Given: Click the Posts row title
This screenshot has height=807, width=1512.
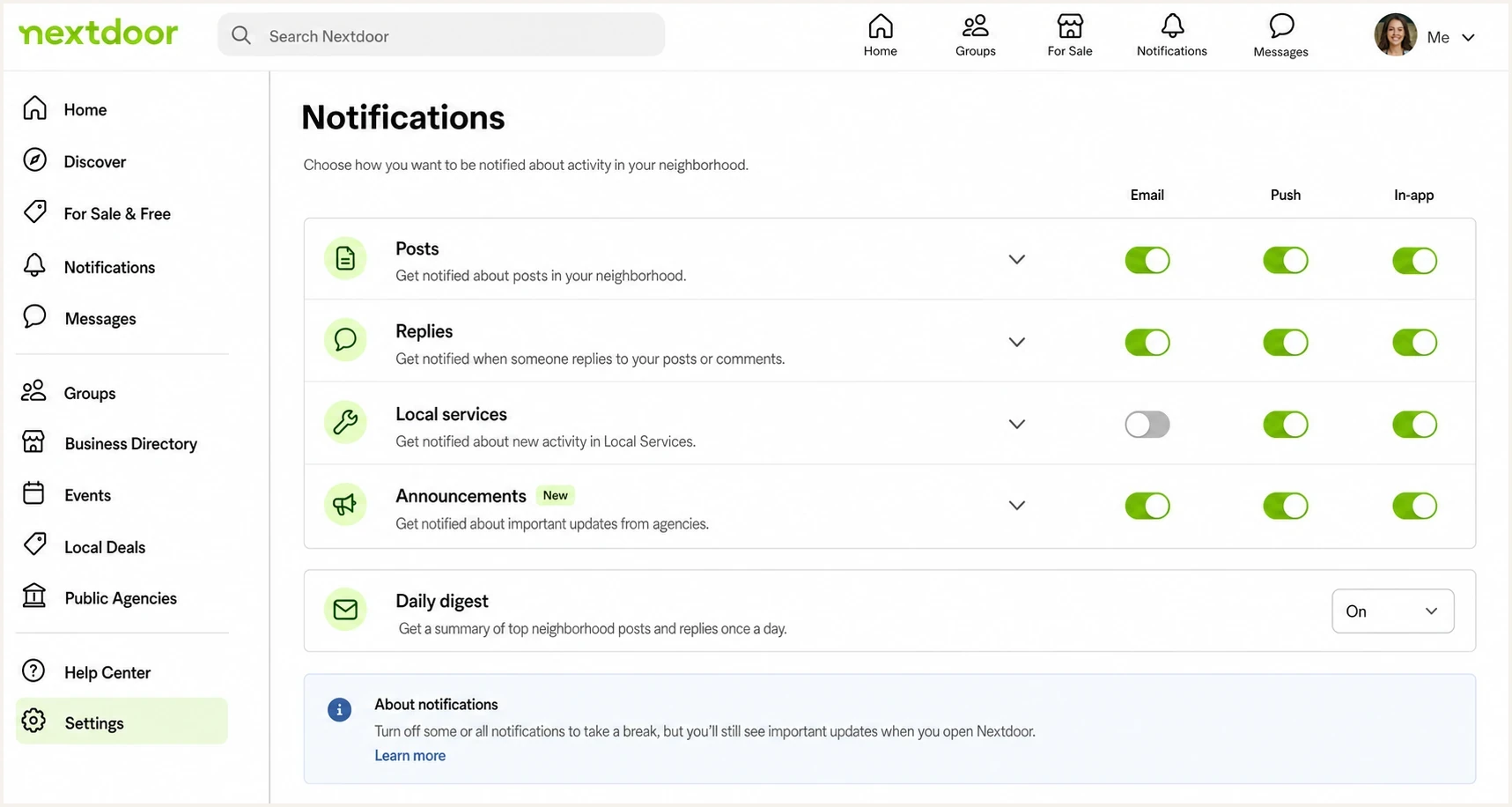Looking at the screenshot, I should (417, 248).
